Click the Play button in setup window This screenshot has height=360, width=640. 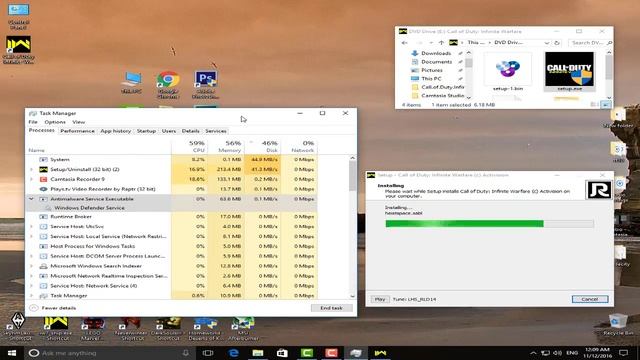coord(380,299)
